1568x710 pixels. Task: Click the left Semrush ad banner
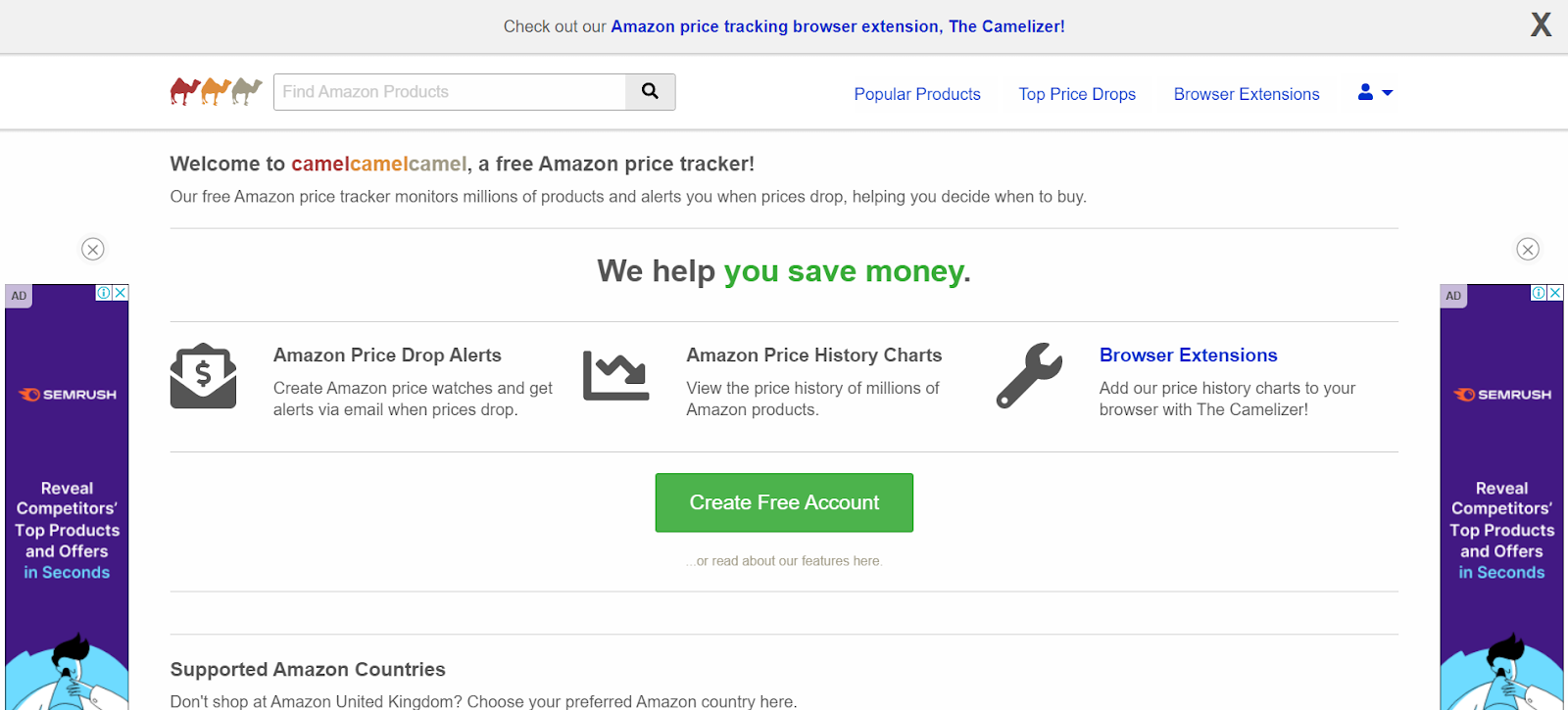coord(67,499)
